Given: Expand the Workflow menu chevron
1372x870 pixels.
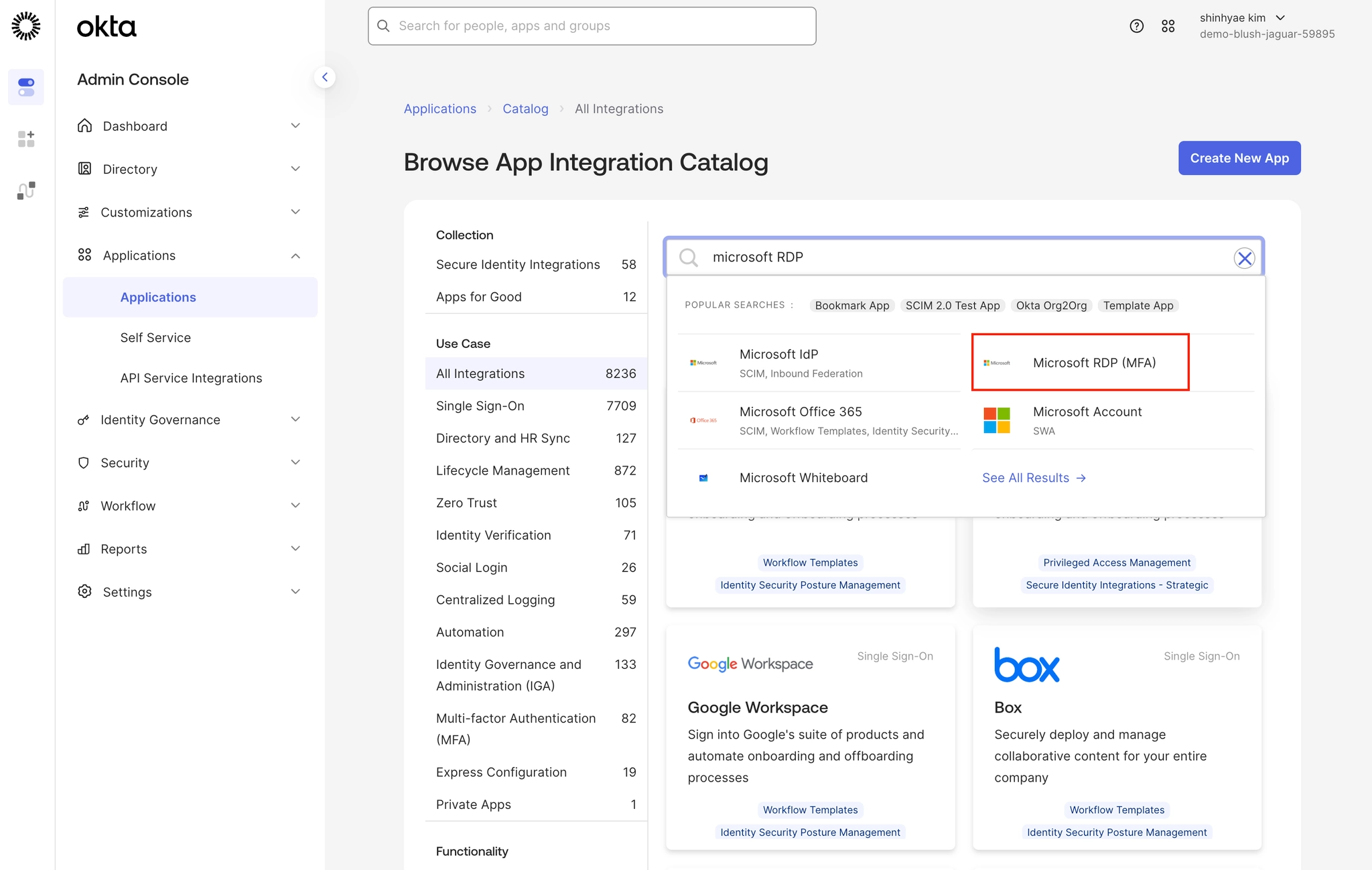Looking at the screenshot, I should [x=295, y=505].
